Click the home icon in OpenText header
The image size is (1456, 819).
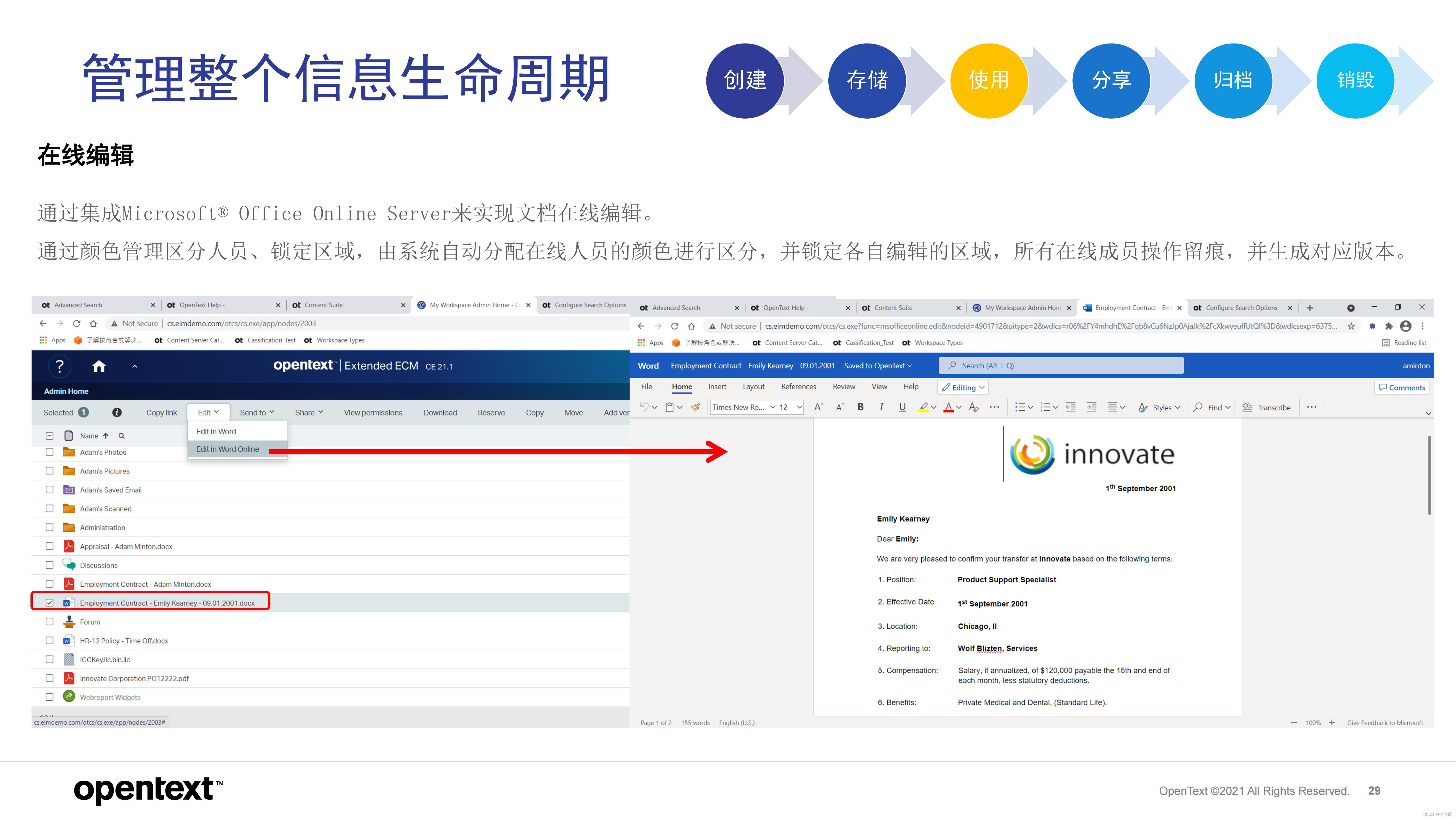pos(99,366)
